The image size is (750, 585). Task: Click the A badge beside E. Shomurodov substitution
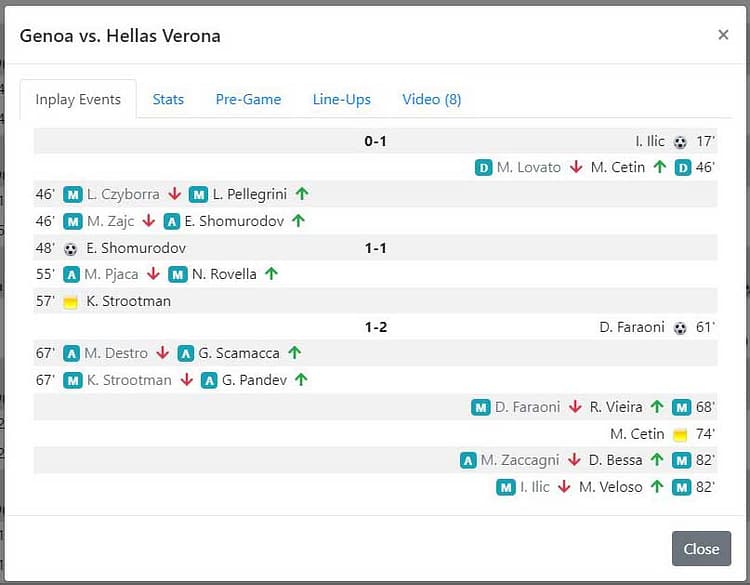172,221
